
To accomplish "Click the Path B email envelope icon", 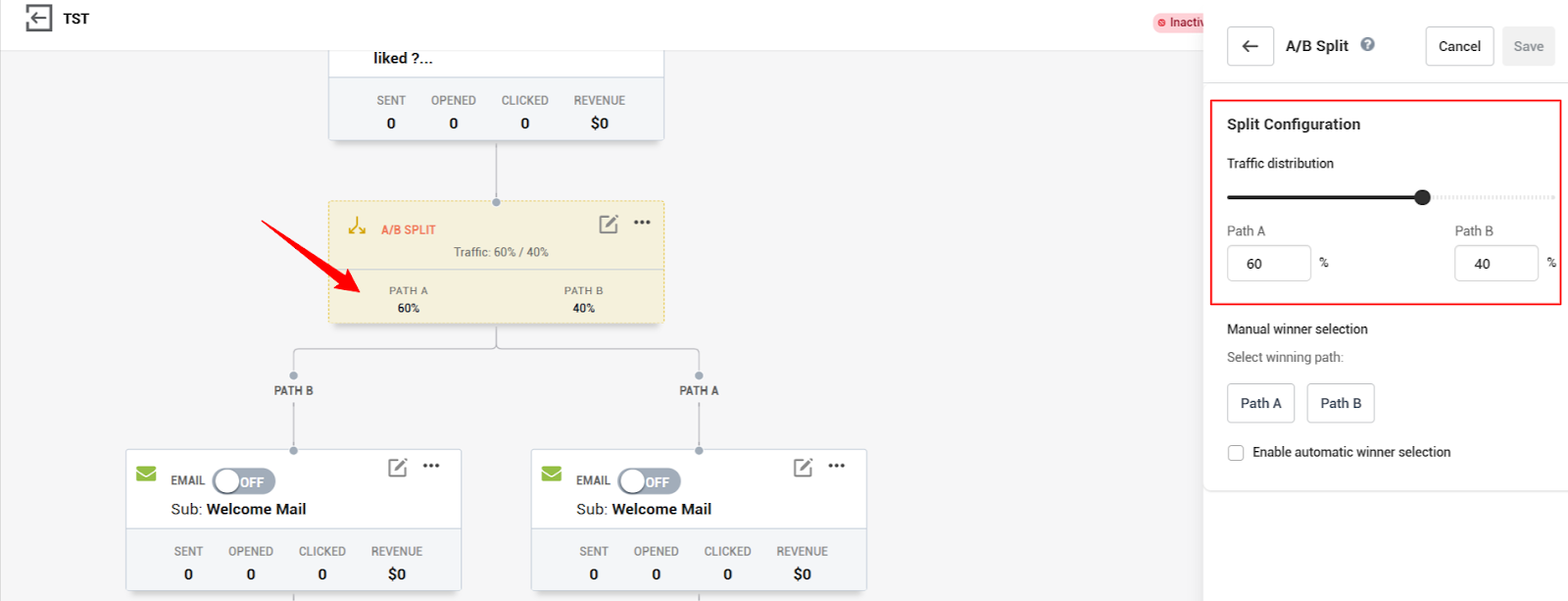I will click(146, 474).
